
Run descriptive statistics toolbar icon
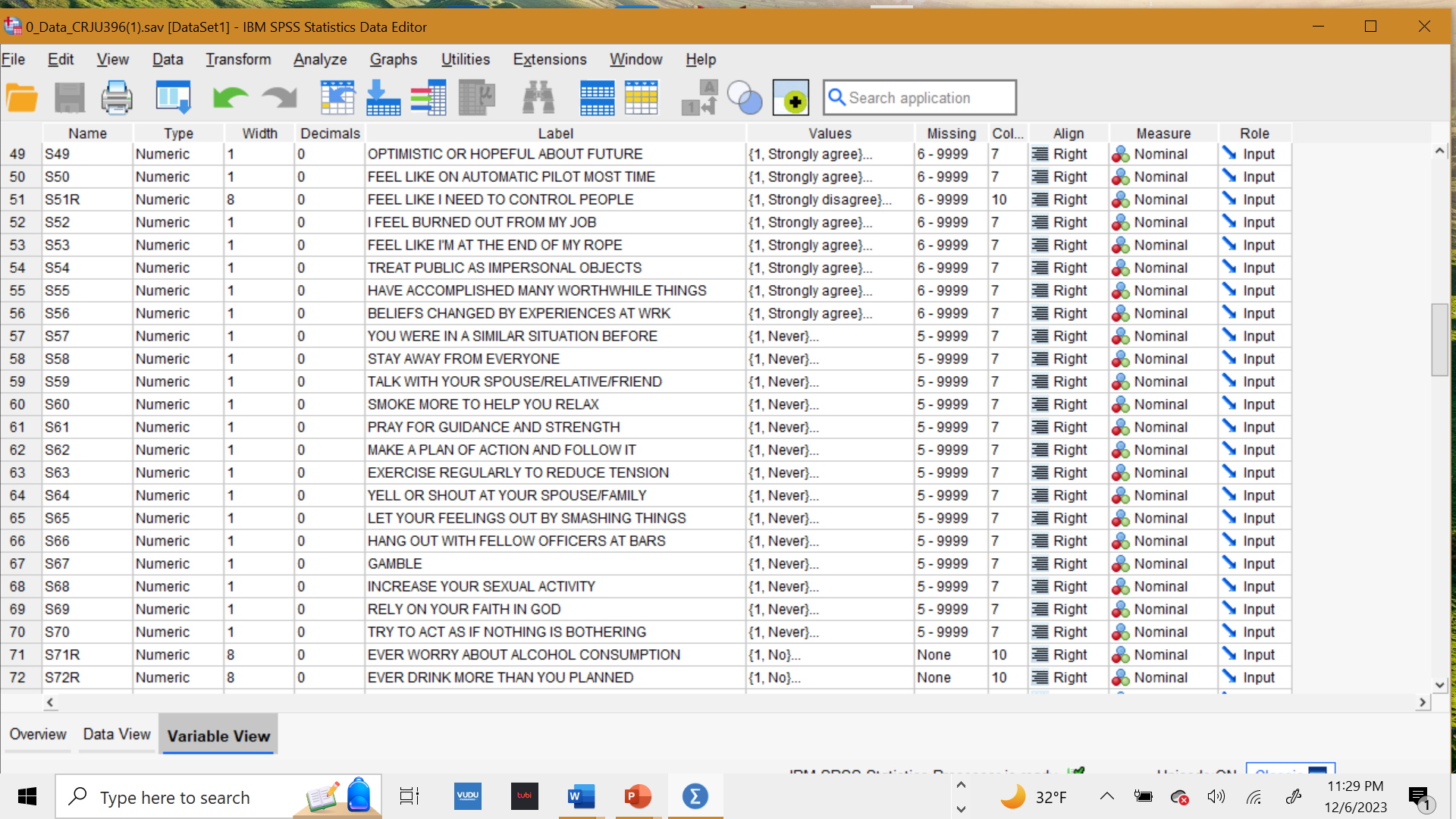click(477, 98)
